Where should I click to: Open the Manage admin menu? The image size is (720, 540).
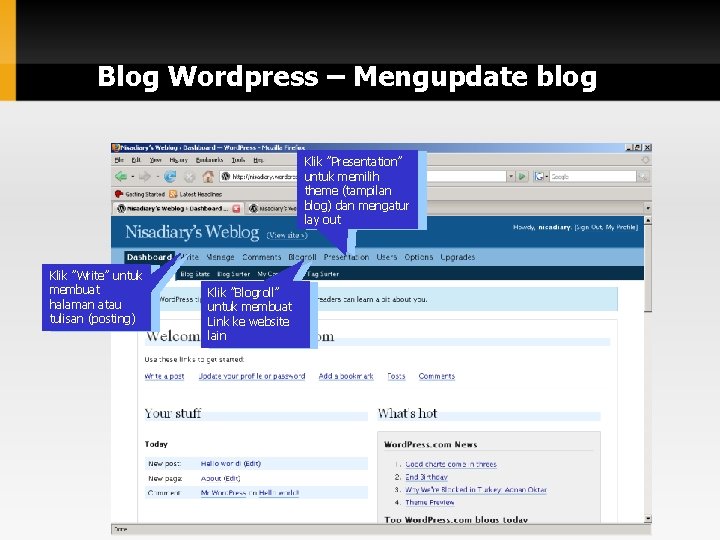coord(220,257)
